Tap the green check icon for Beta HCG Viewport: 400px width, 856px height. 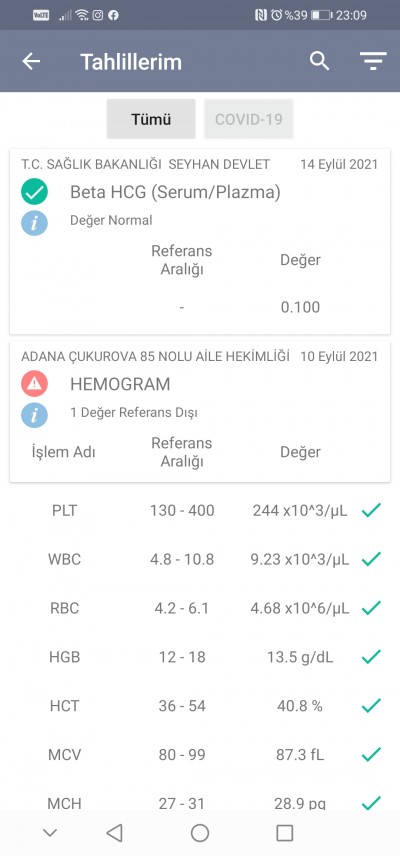tap(34, 192)
